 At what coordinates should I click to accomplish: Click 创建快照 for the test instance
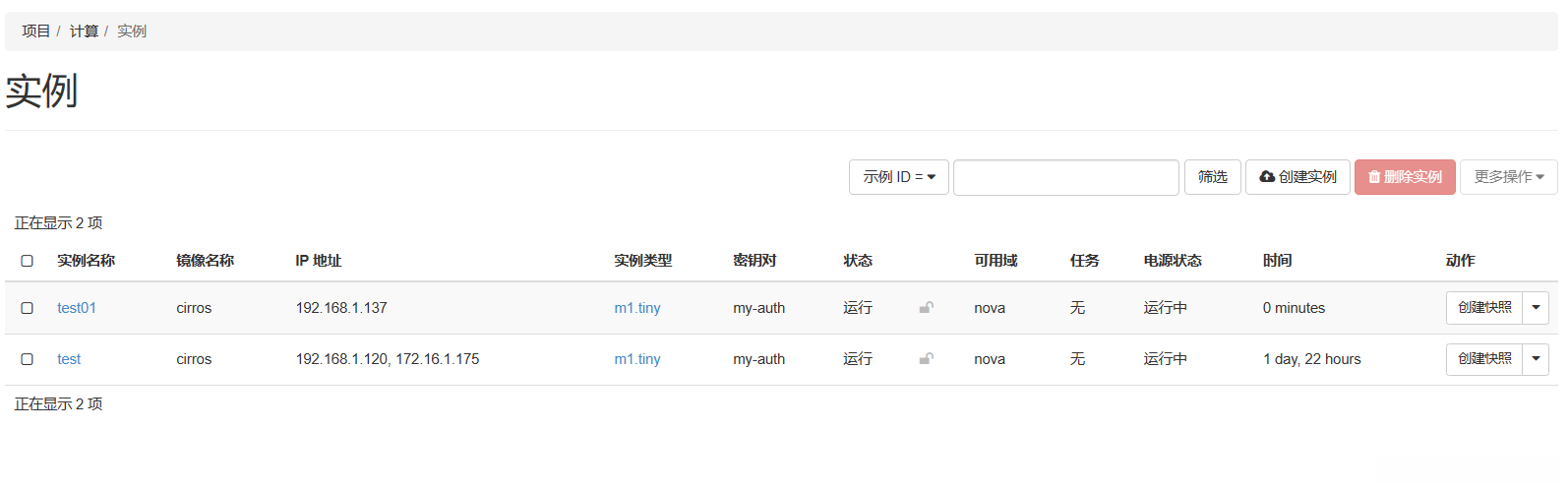click(x=1484, y=359)
